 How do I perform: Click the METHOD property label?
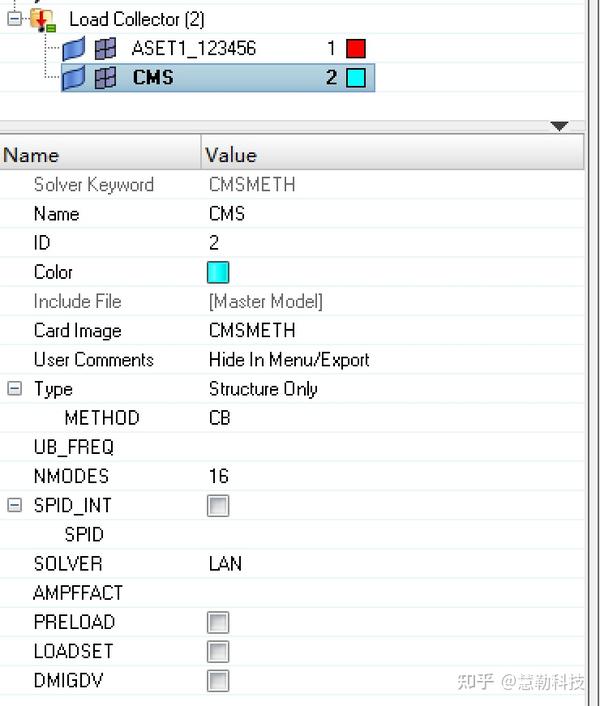102,418
